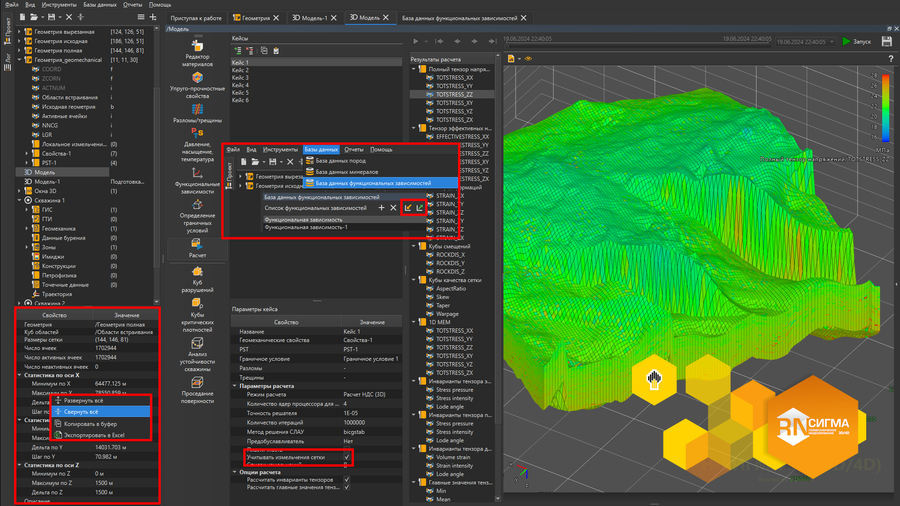This screenshot has width=900, height=506.
Task: Select the Функциональные зависимости tool icon
Action: [x=197, y=172]
